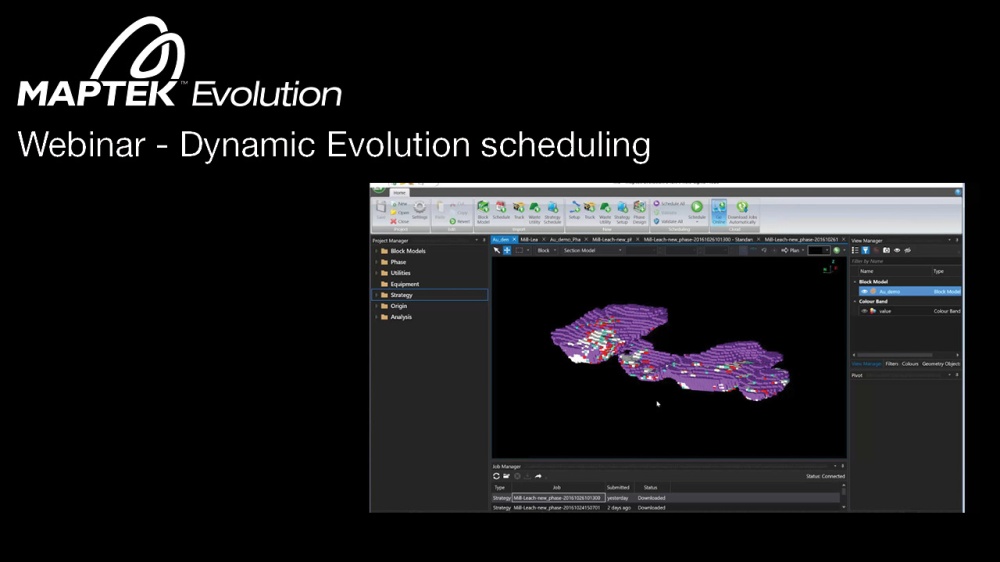Click Validate All in Scheduling group
This screenshot has height=562, width=1000.
click(x=667, y=221)
